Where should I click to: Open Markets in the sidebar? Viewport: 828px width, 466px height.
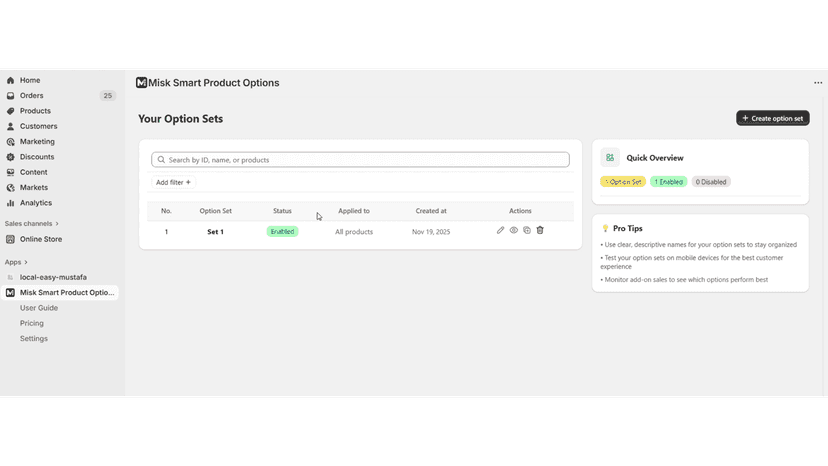(x=34, y=188)
